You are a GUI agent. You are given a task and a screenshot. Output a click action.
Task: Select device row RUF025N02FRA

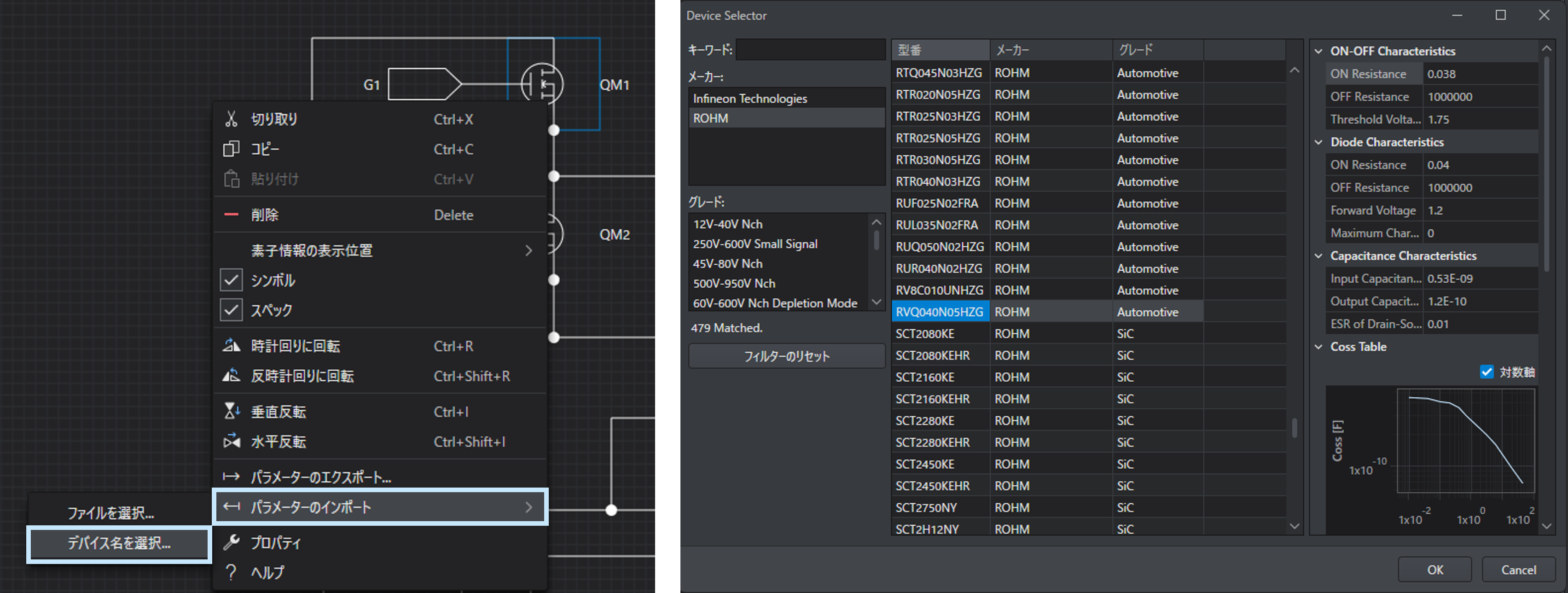(1089, 203)
